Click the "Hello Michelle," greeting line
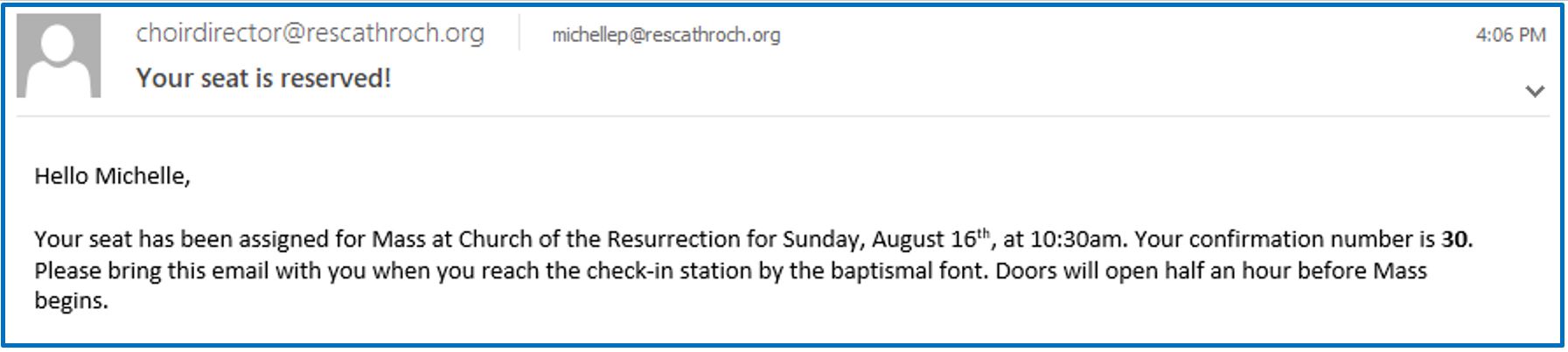Image resolution: width=1568 pixels, height=352 pixels. point(112,176)
